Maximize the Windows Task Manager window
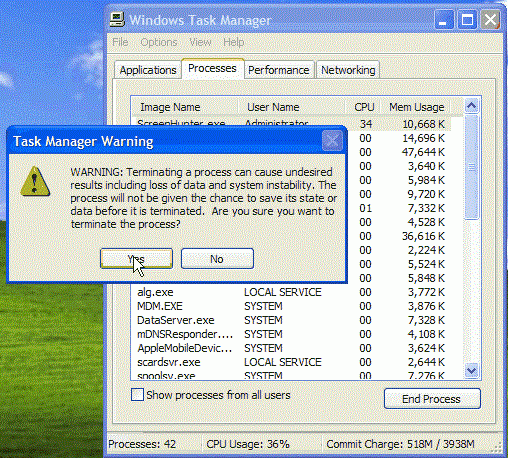The image size is (508, 458). 467,20
